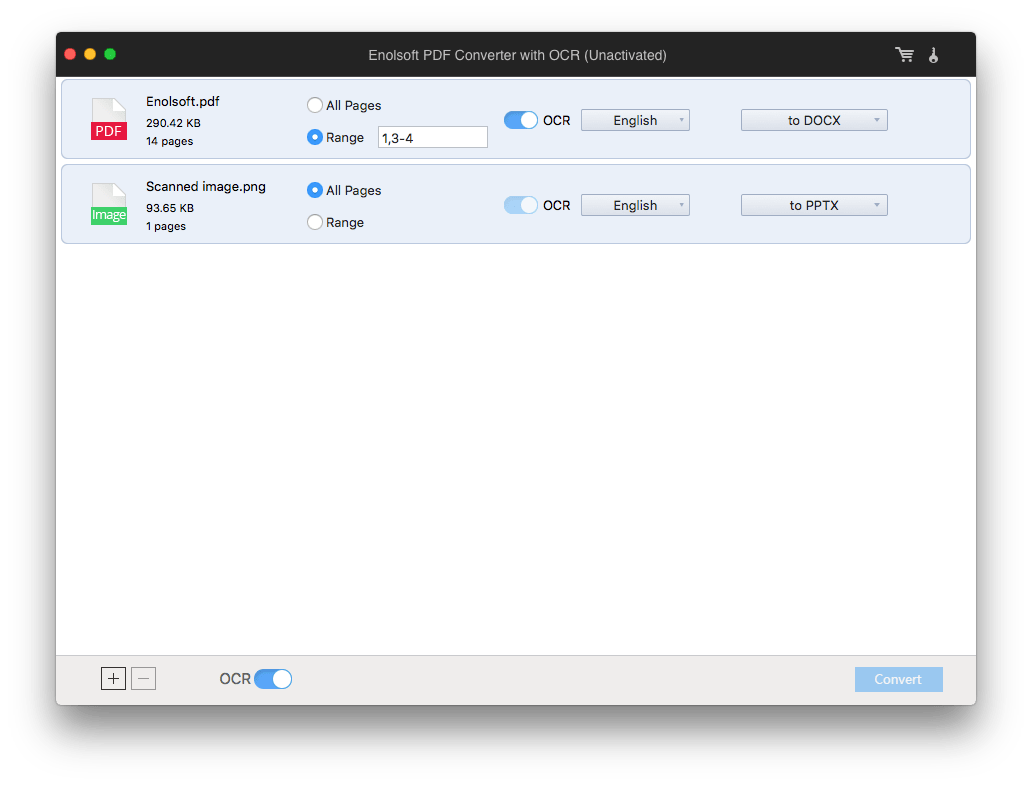1032x785 pixels.
Task: Select All Pages for Enolsoft.pdf
Action: [315, 105]
